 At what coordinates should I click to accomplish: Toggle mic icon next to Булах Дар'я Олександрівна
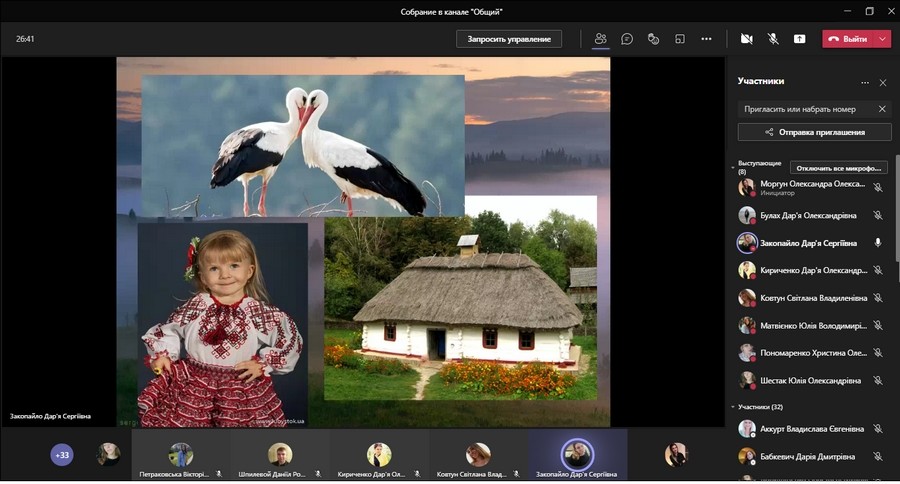point(878,215)
